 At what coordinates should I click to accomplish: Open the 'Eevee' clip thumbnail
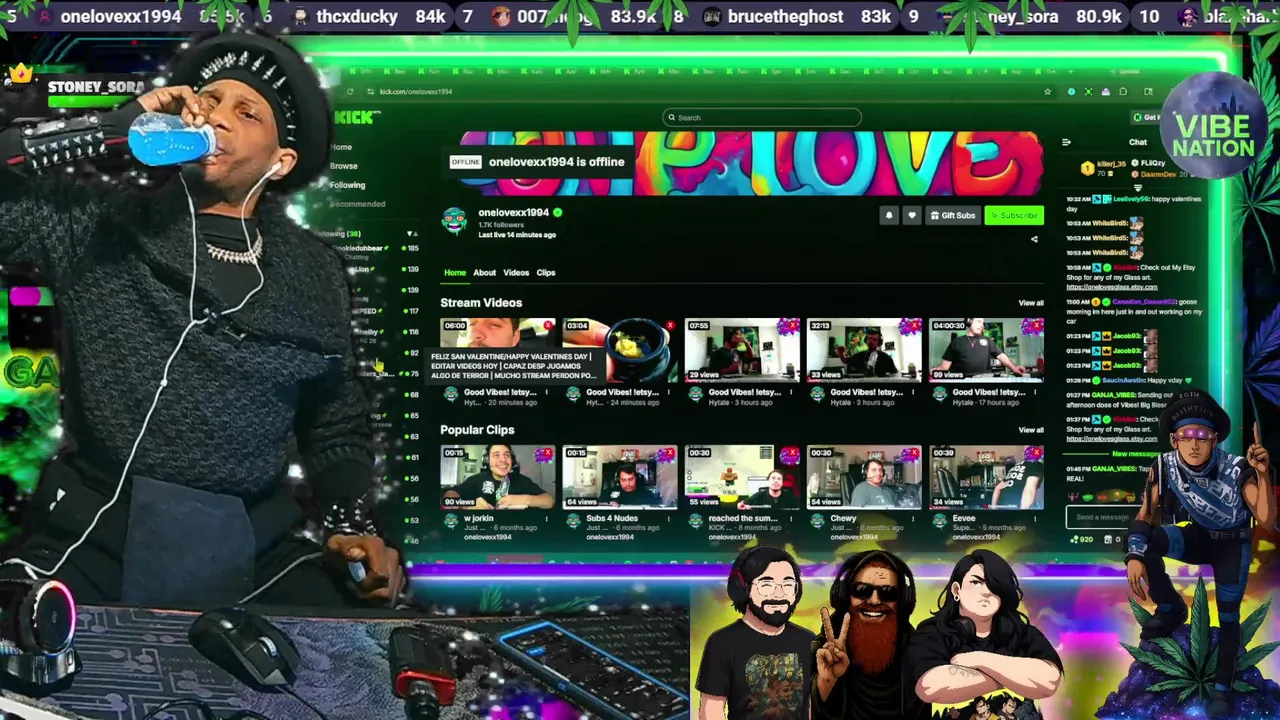986,477
